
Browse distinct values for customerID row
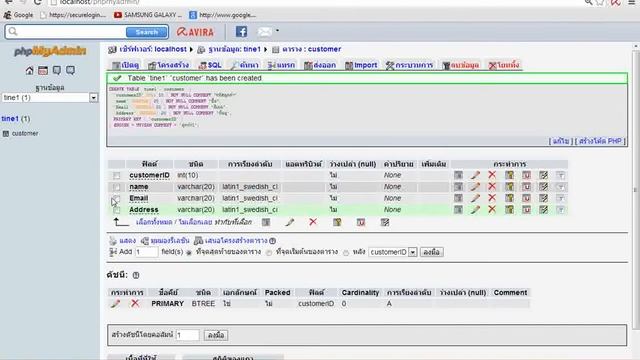tap(458, 175)
